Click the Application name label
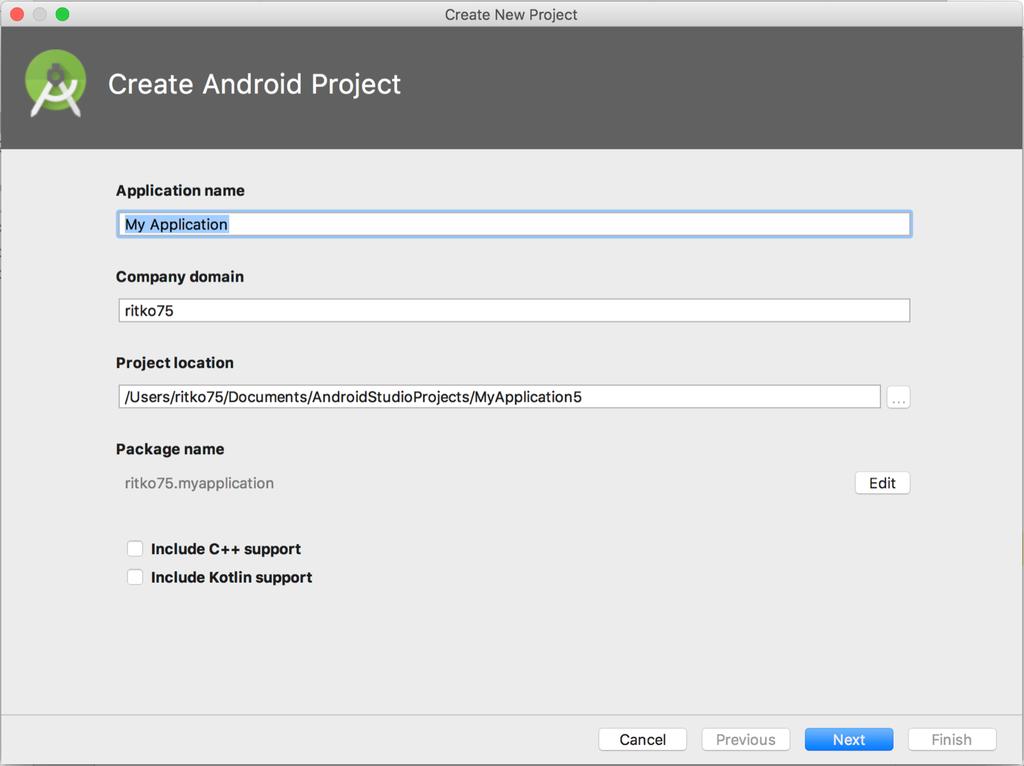The image size is (1024, 766). [x=180, y=191]
